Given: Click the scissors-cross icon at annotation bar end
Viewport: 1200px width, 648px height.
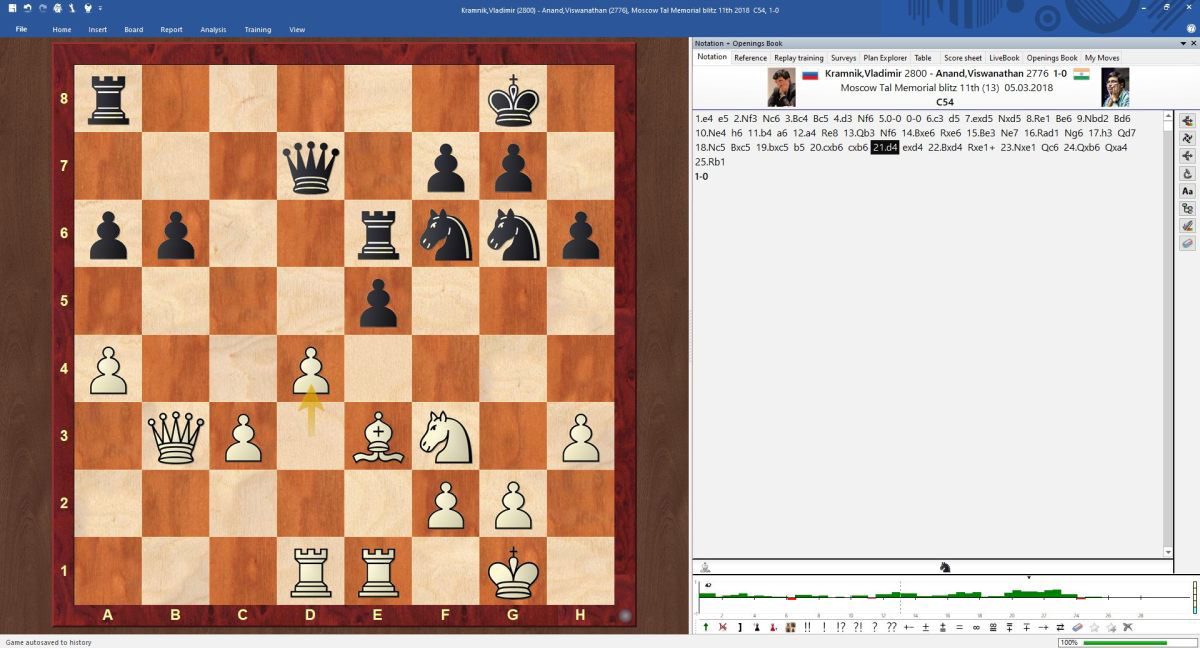Looking at the screenshot, I should [x=1128, y=627].
